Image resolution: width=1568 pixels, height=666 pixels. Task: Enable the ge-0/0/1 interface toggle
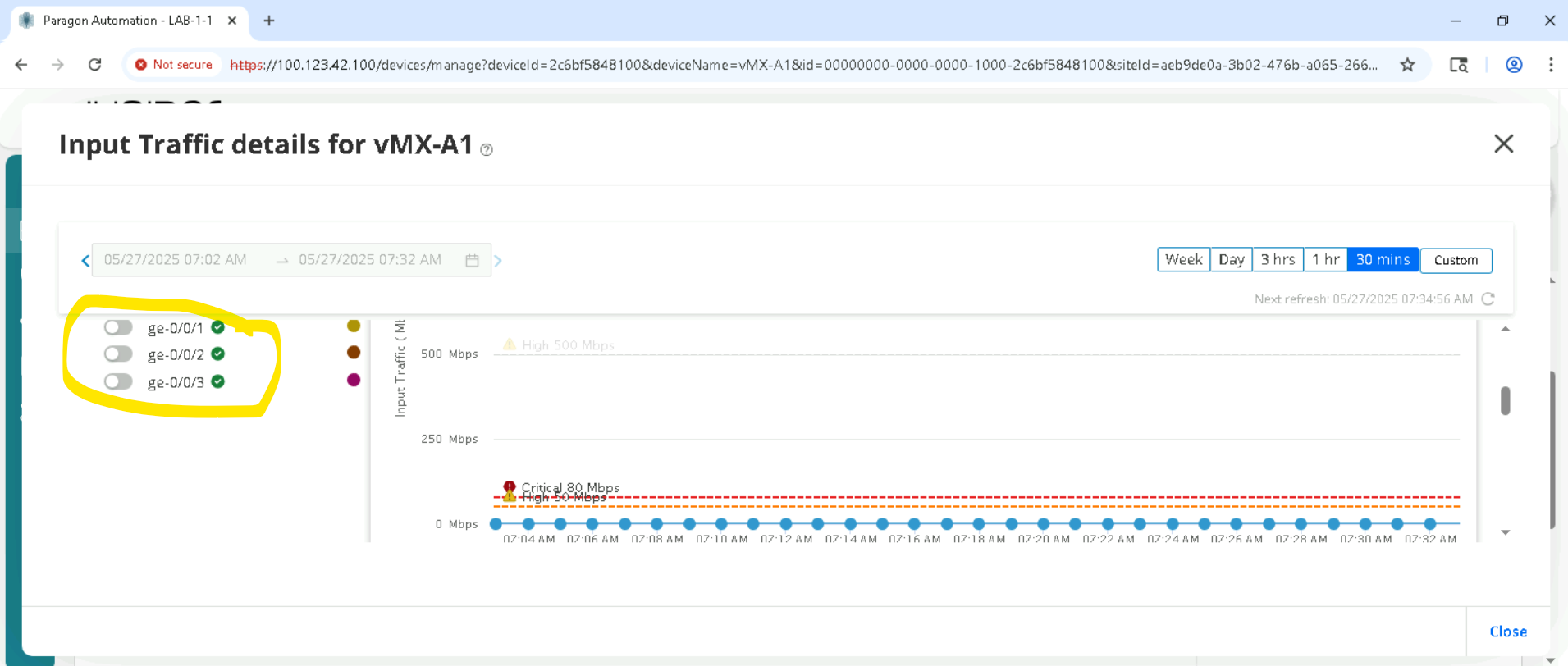click(x=118, y=327)
